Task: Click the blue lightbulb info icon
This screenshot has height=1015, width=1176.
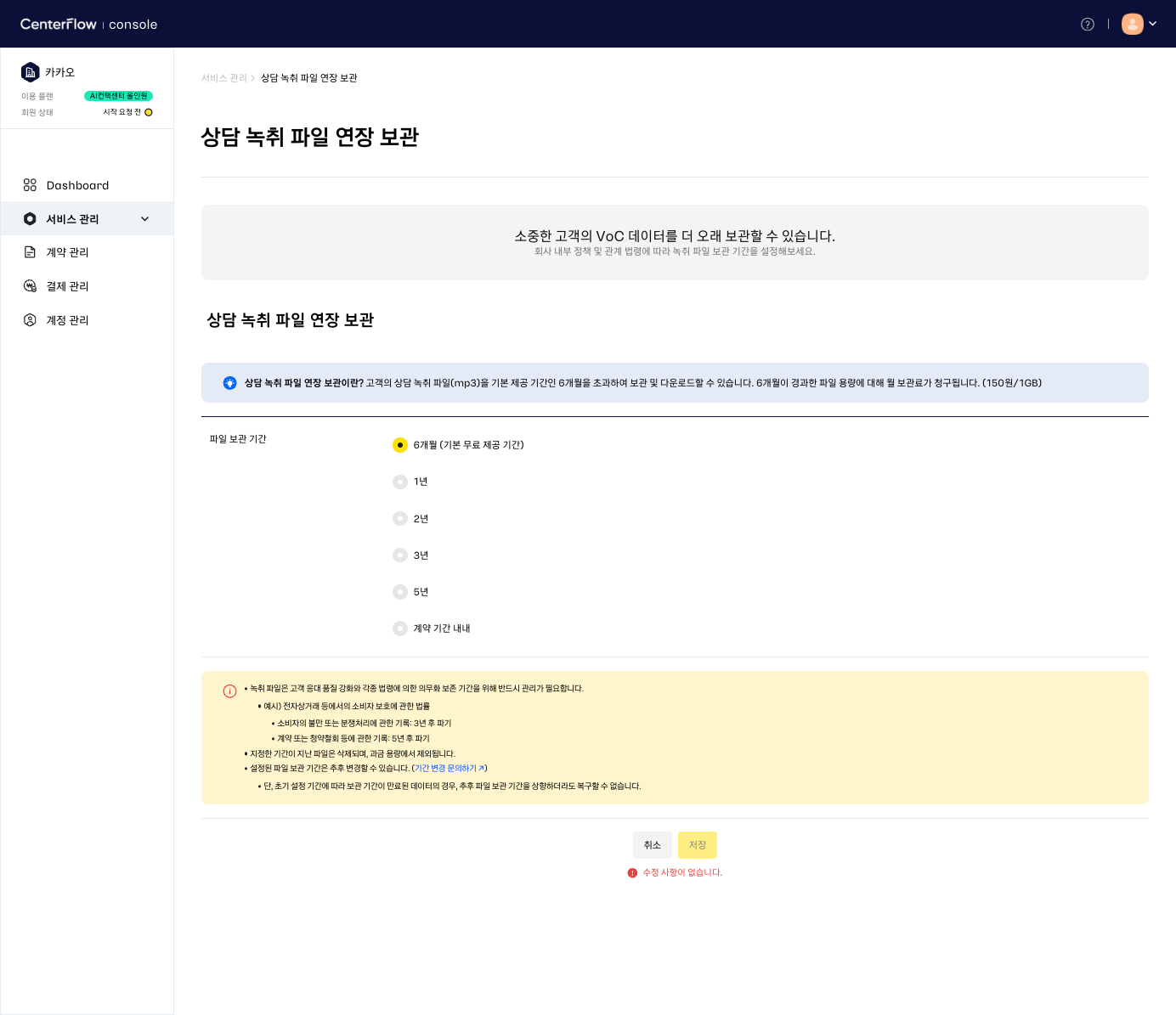Action: pos(229,383)
